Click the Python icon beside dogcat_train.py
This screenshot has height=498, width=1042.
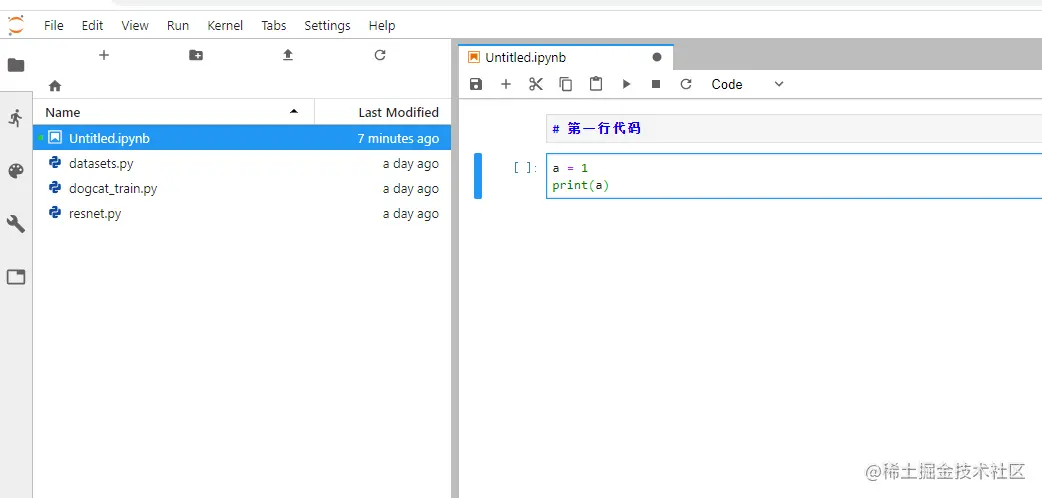coord(55,187)
